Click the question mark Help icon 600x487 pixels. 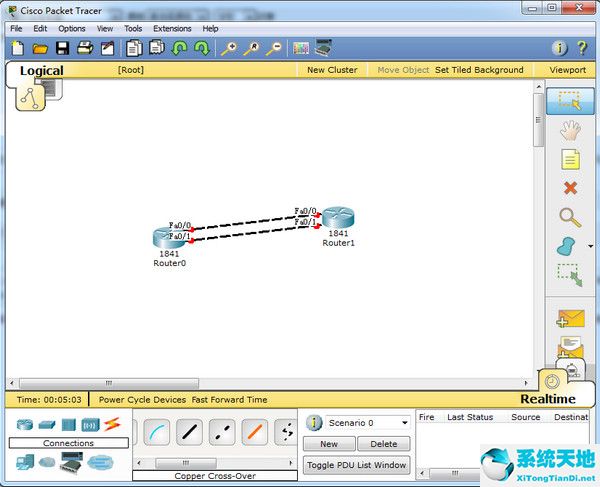click(582, 48)
